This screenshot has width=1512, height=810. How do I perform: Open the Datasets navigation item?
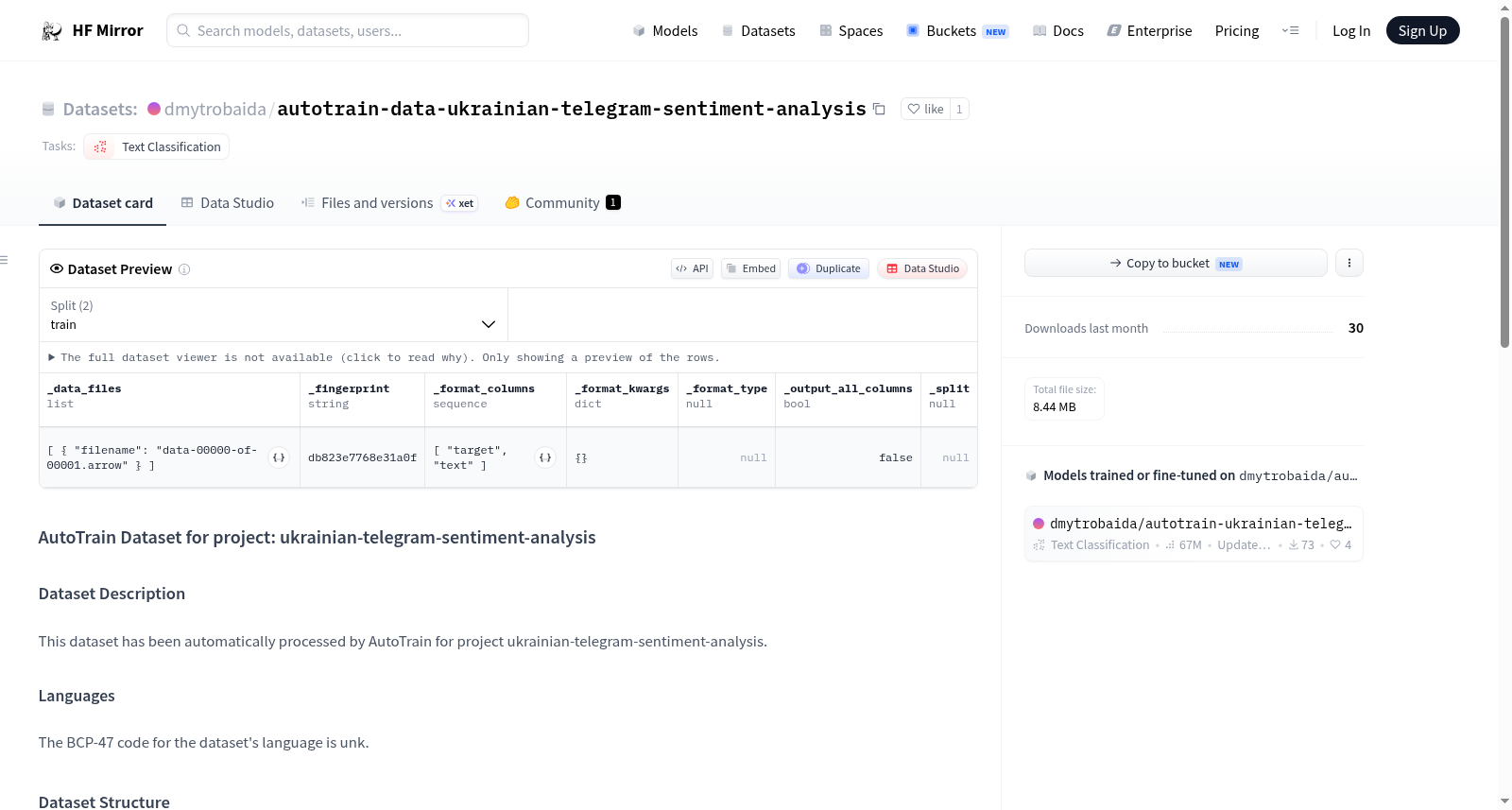tap(758, 31)
